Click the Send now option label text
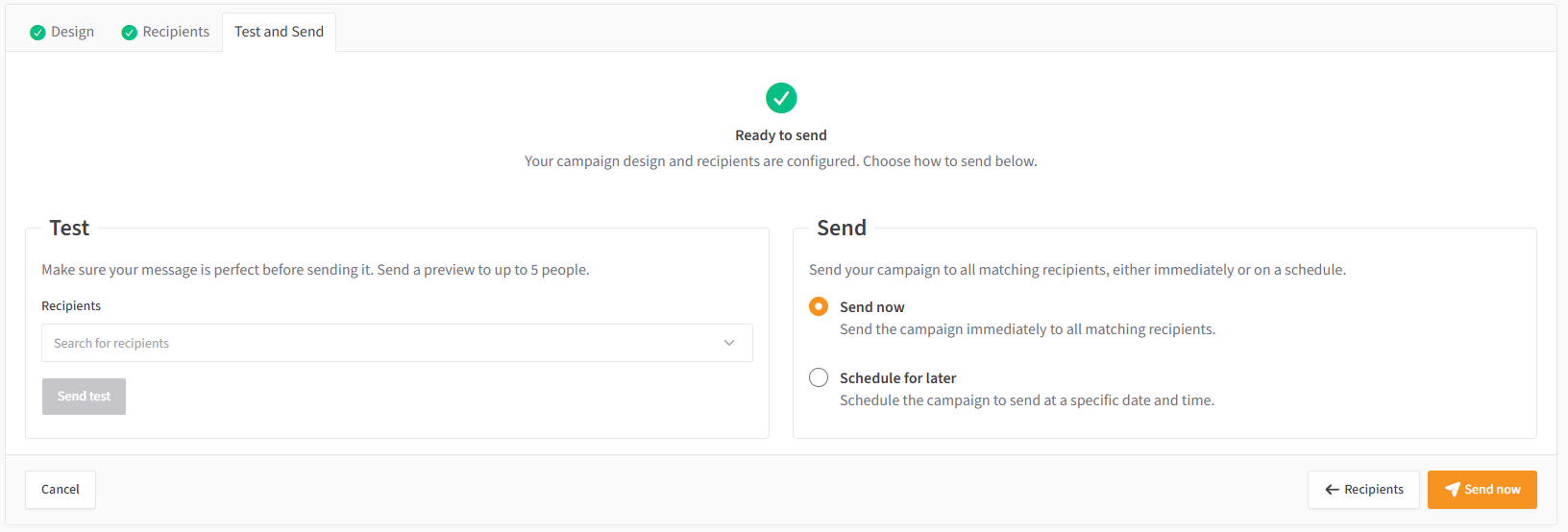 871,307
